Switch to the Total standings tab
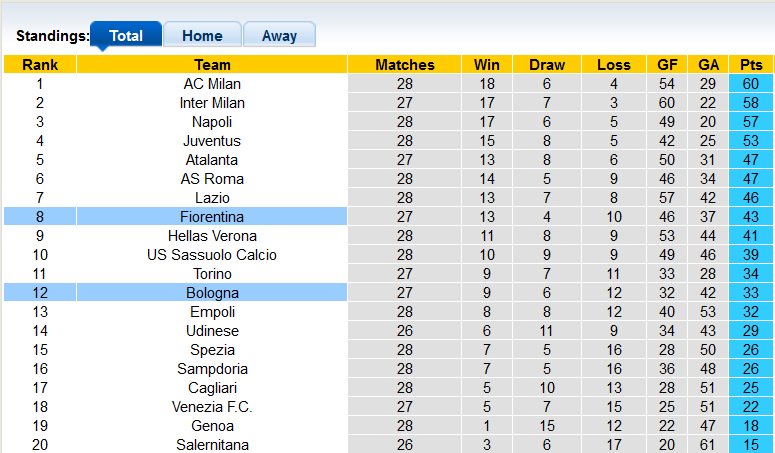 (x=126, y=35)
